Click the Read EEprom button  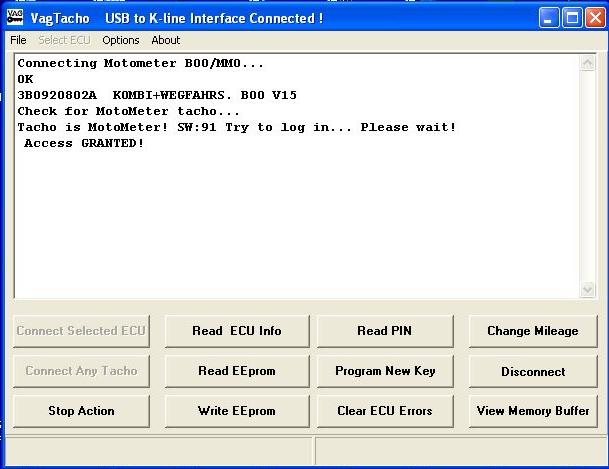pyautogui.click(x=237, y=371)
